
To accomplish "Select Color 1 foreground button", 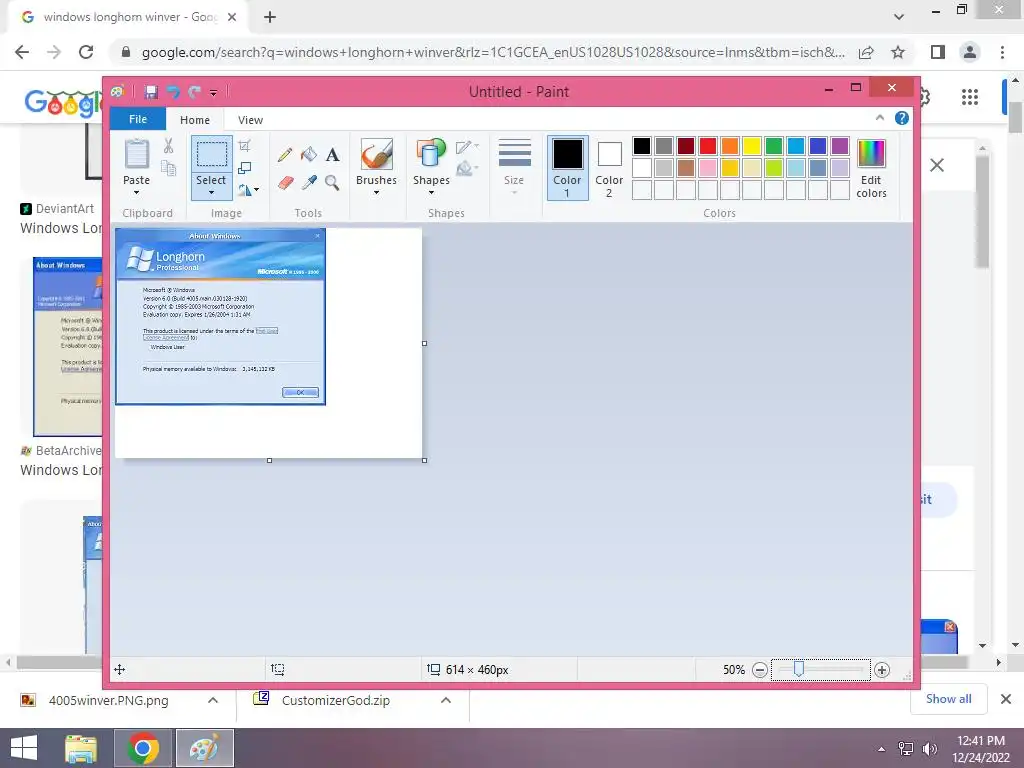I will click(x=568, y=168).
